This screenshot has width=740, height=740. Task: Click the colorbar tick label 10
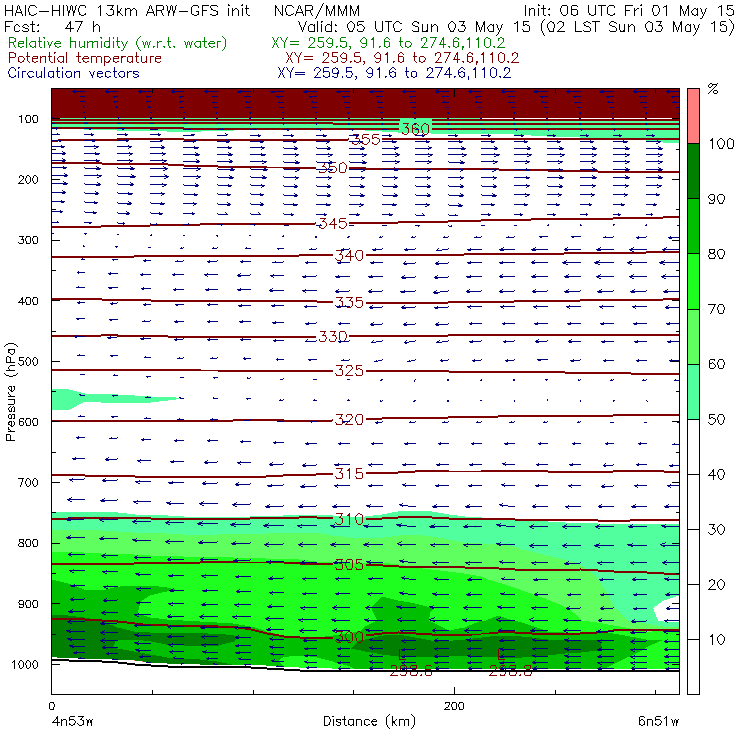click(716, 639)
